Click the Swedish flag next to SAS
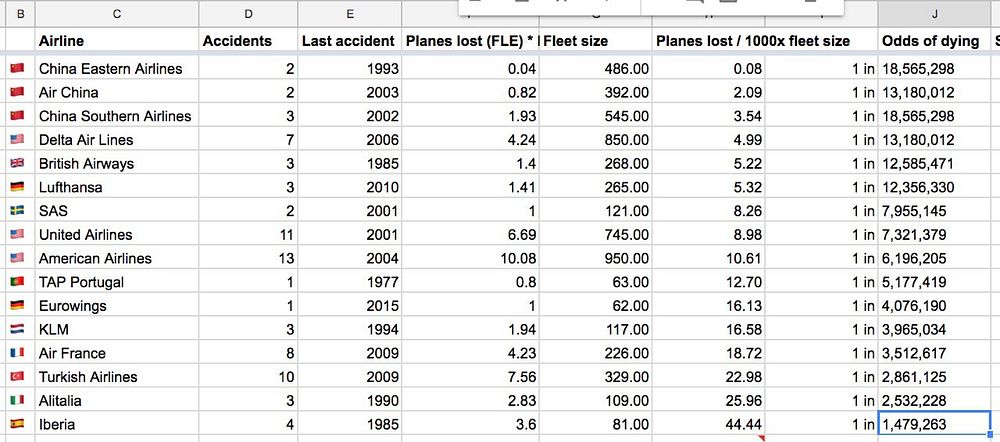The width and height of the screenshot is (1000, 442). coord(17,211)
